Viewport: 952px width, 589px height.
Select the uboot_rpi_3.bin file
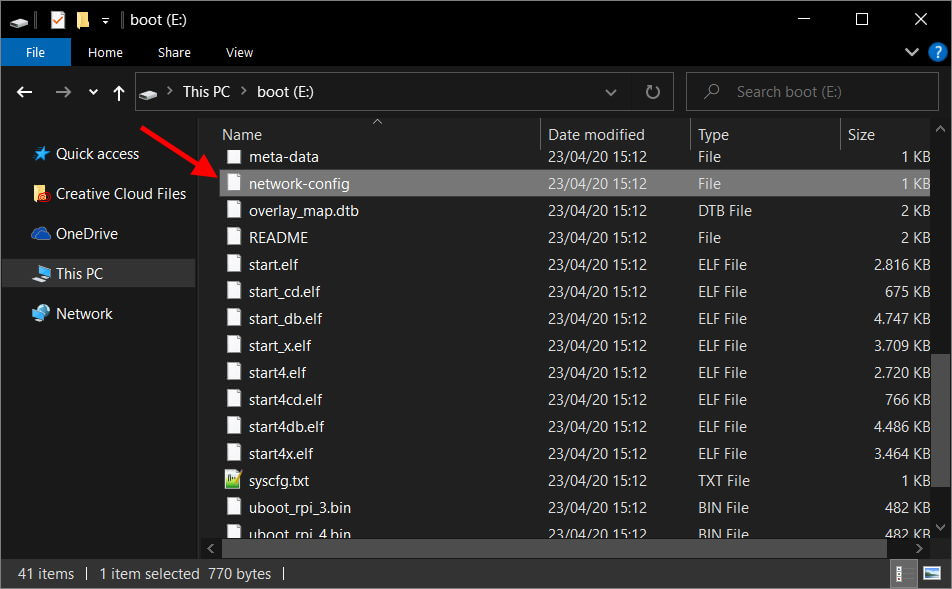pos(574,508)
